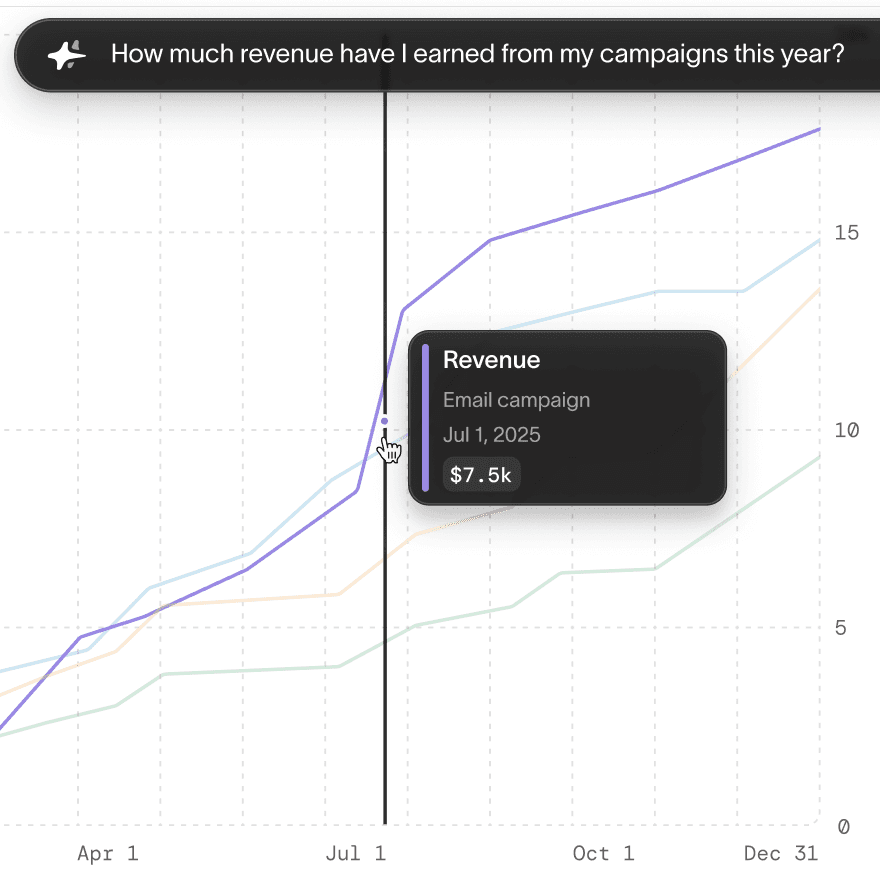
Task: Click the 15 gridline marker on y-axis
Action: pyautogui.click(x=846, y=232)
